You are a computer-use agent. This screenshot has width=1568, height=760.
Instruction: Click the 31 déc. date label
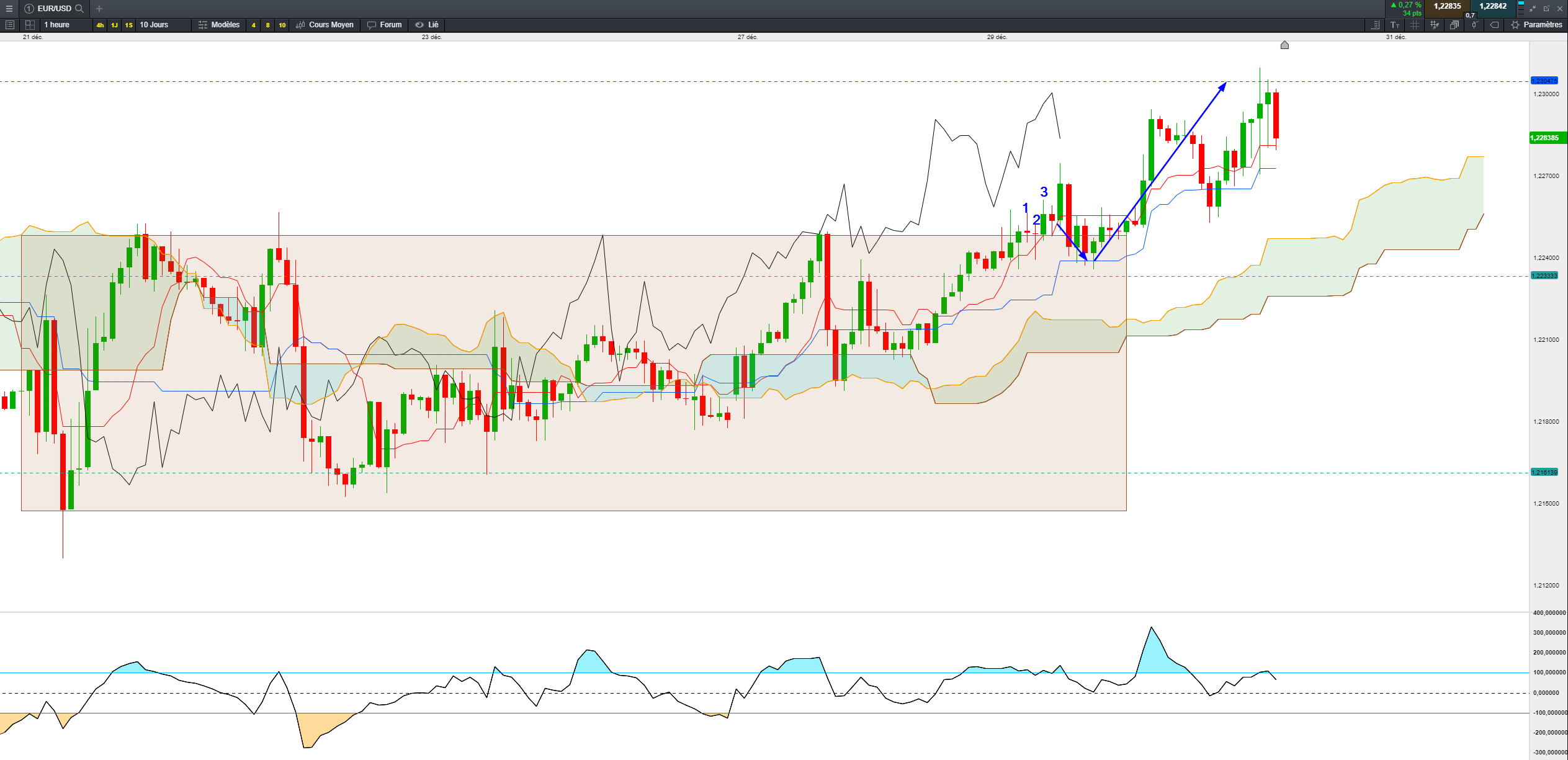1396,37
